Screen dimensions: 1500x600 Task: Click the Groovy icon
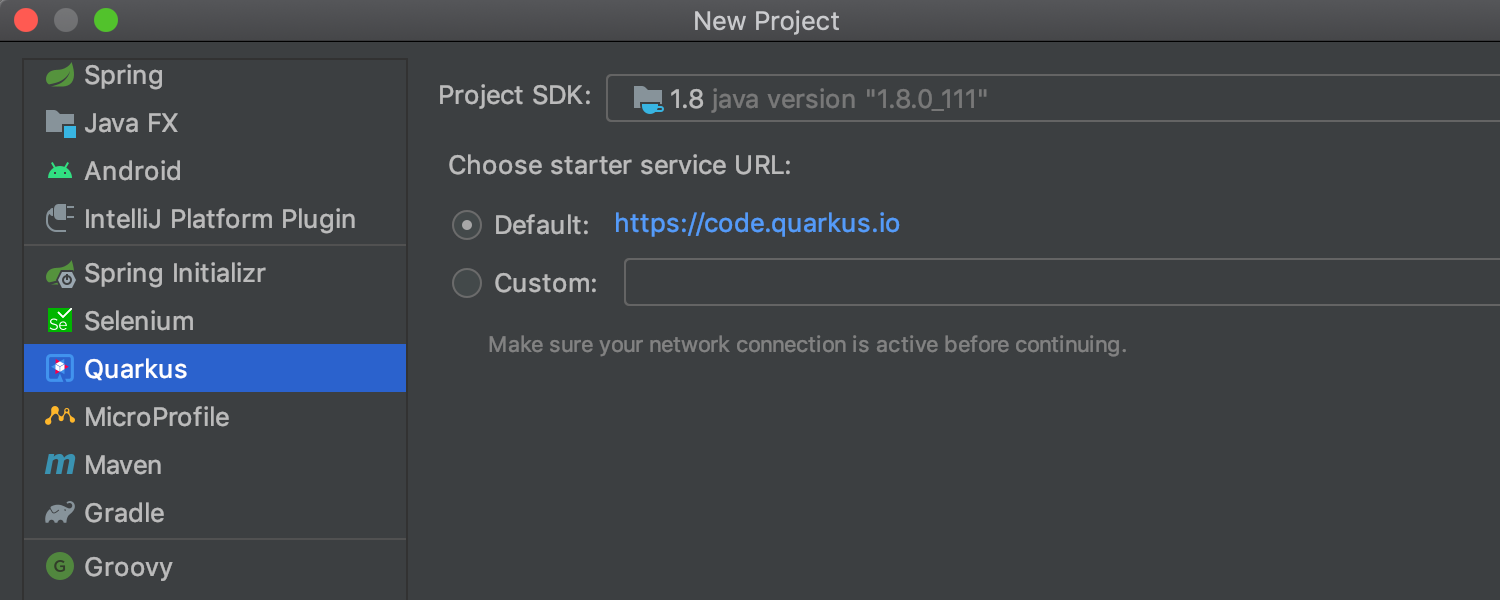60,567
